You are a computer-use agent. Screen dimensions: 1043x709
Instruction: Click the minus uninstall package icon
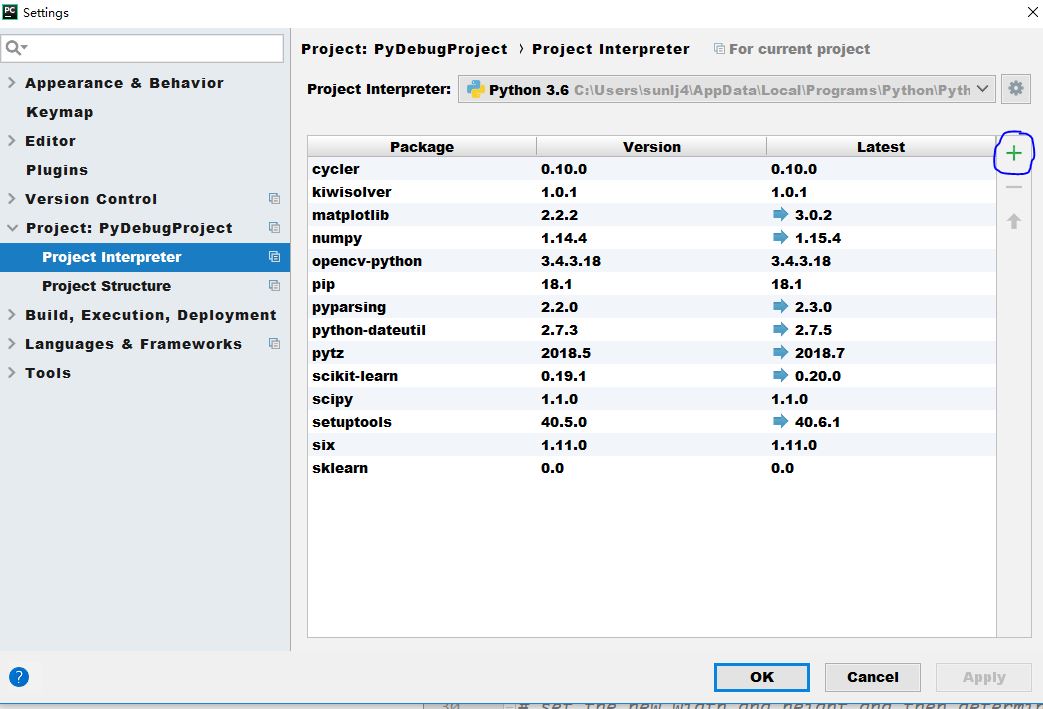coord(1014,188)
